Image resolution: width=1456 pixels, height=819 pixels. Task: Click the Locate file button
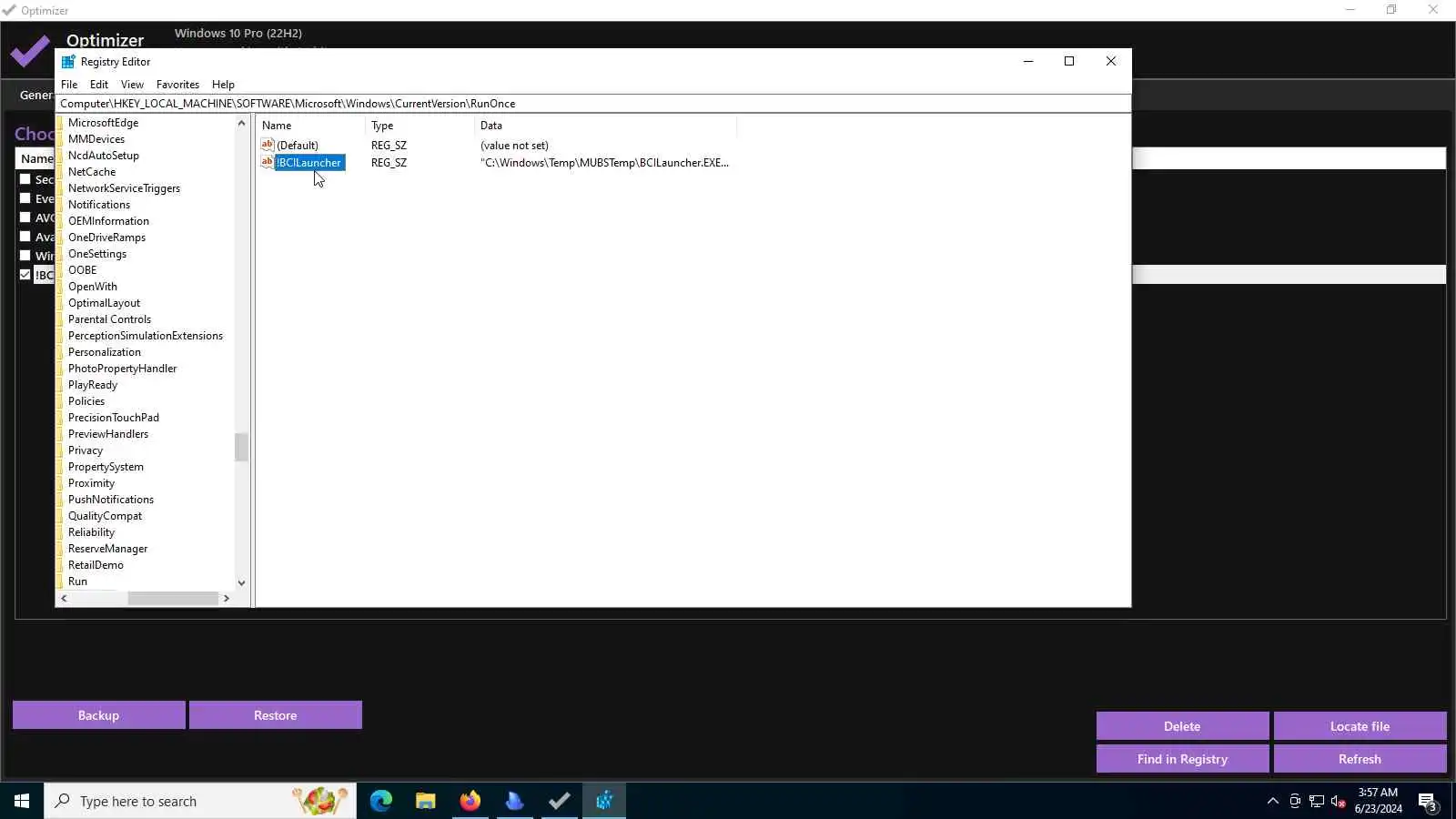point(1360,726)
